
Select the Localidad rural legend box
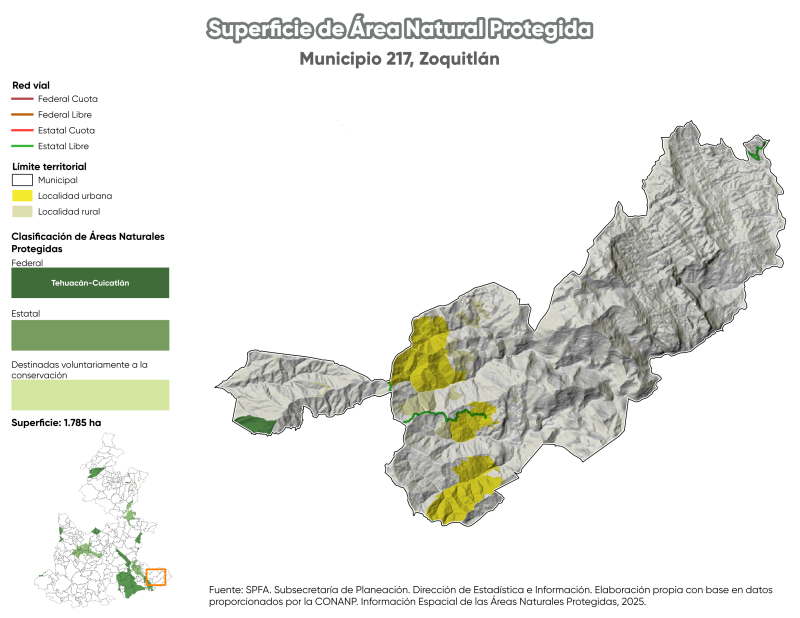click(22, 212)
